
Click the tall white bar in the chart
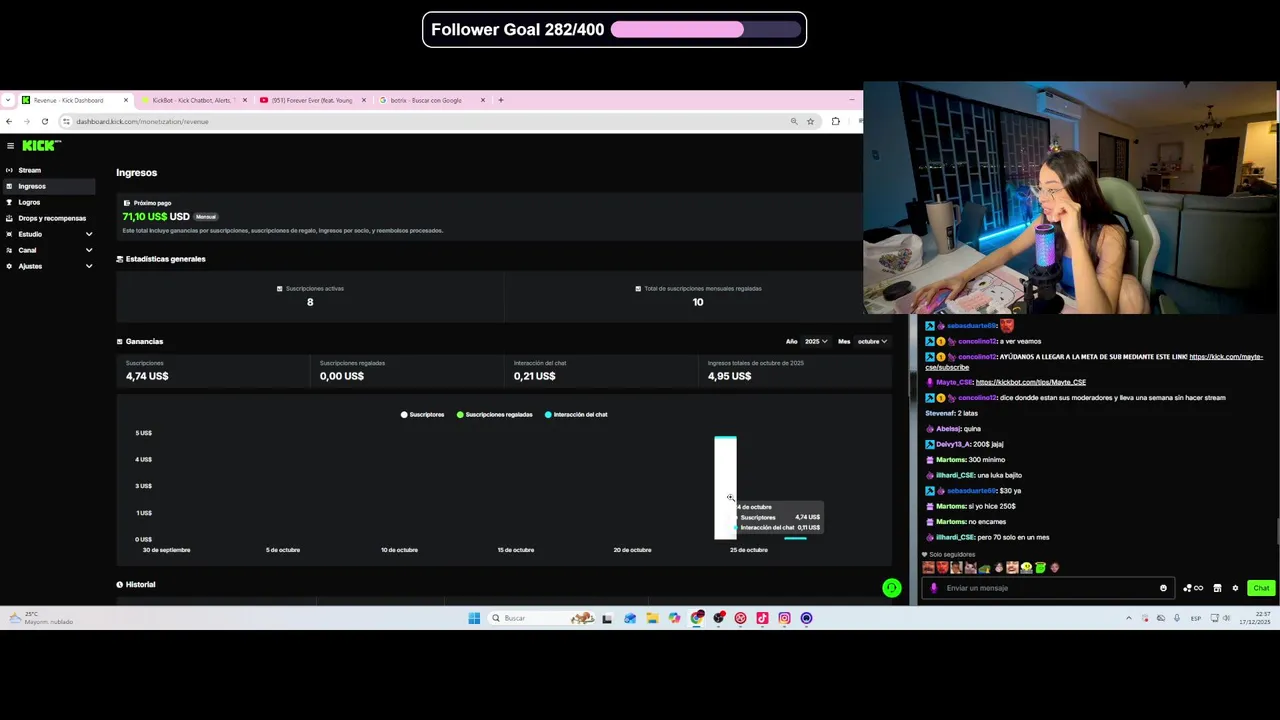click(x=725, y=488)
